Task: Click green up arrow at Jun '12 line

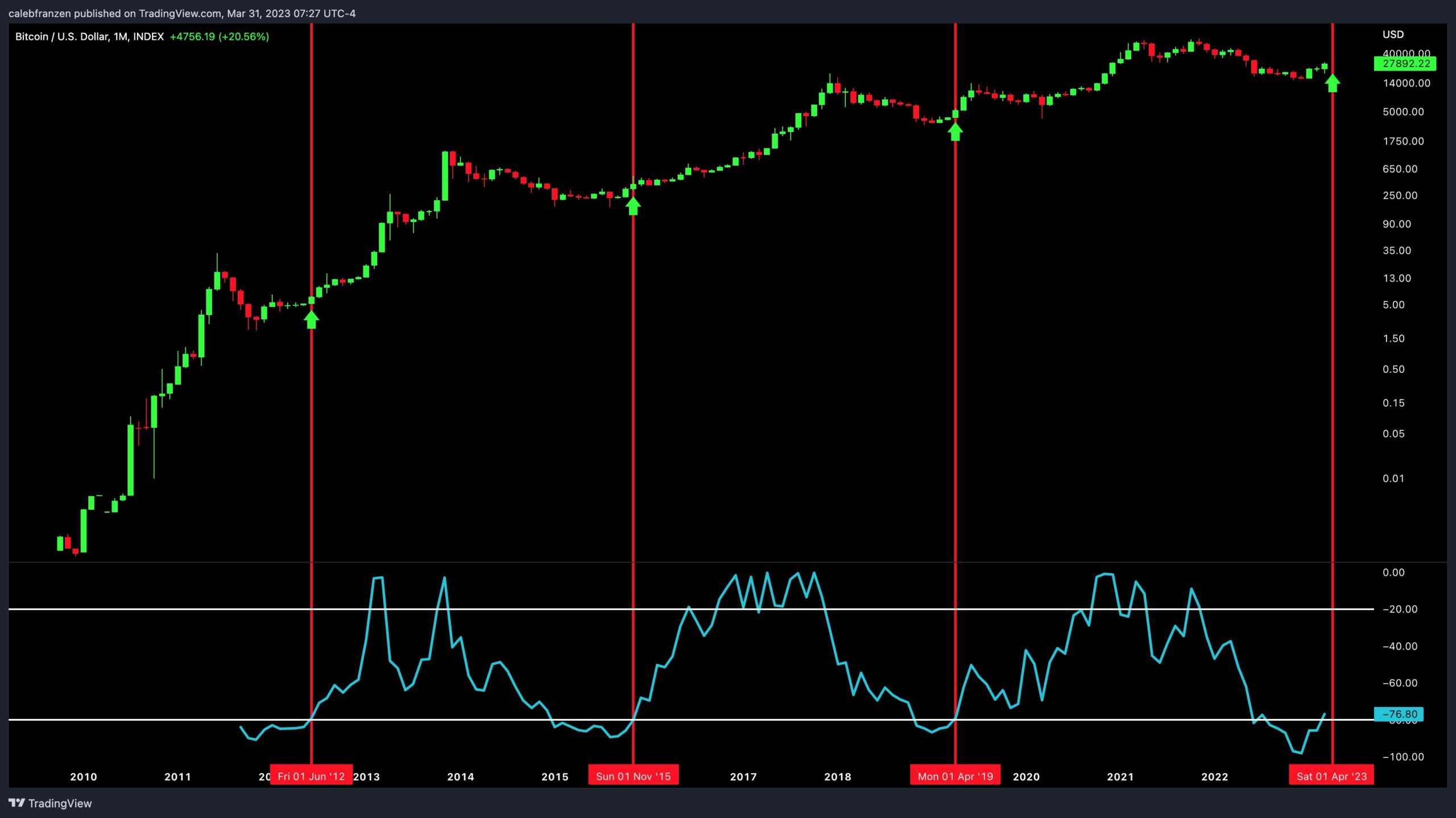Action: point(311,319)
